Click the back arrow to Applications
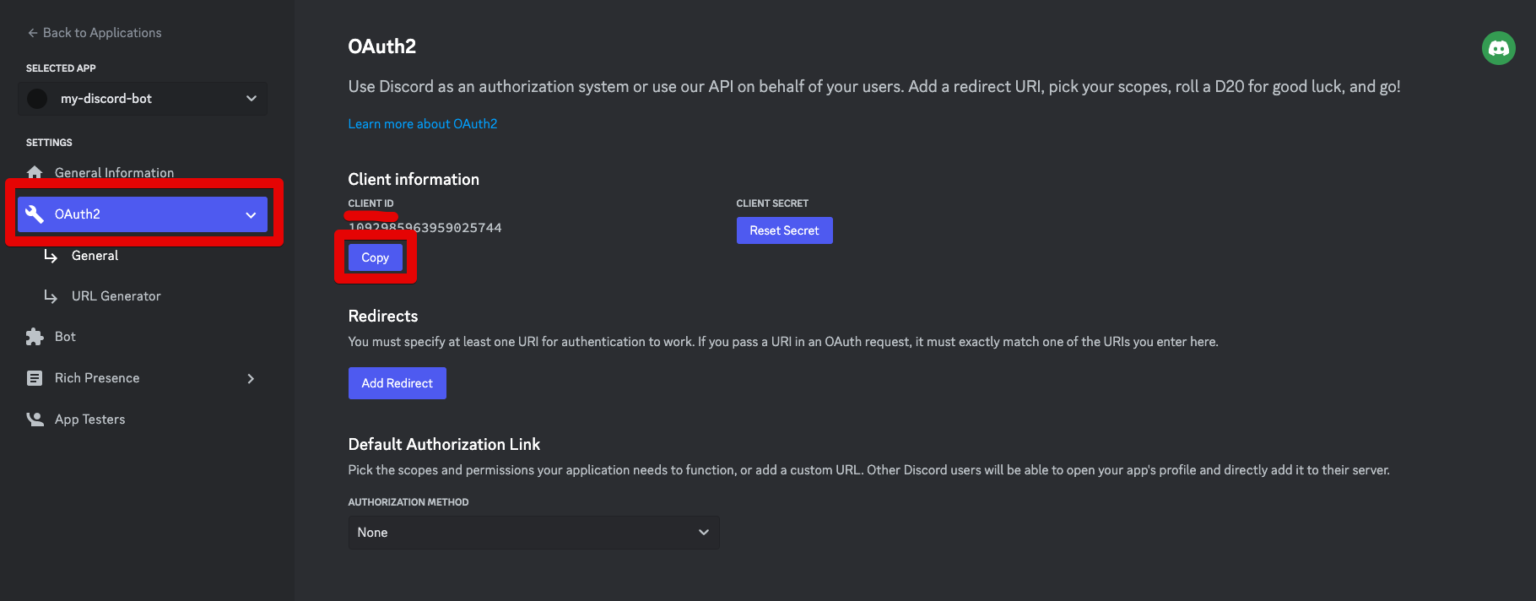Screen dimensions: 1536x601 31,32
